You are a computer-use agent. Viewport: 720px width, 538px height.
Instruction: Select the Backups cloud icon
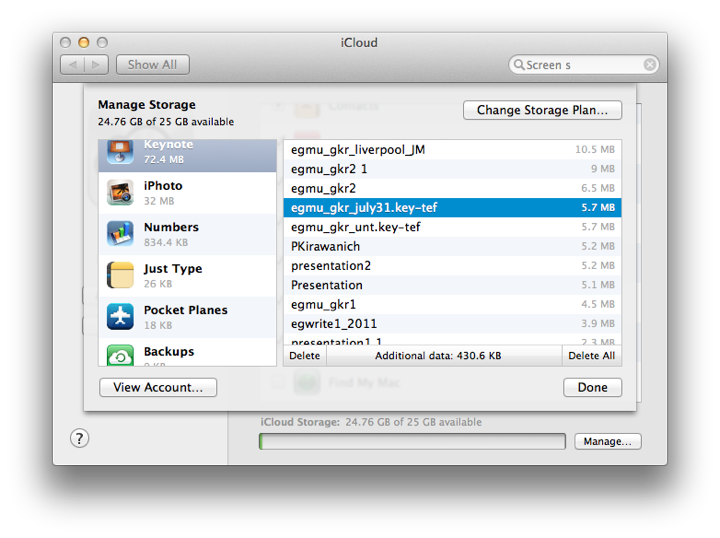pos(120,355)
